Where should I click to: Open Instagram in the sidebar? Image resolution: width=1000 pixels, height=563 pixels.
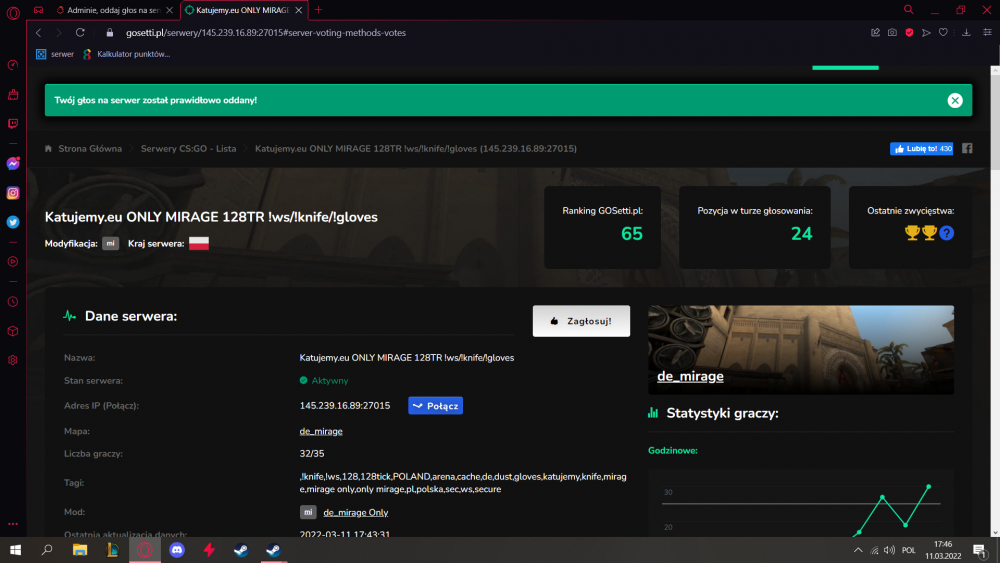pyautogui.click(x=13, y=193)
